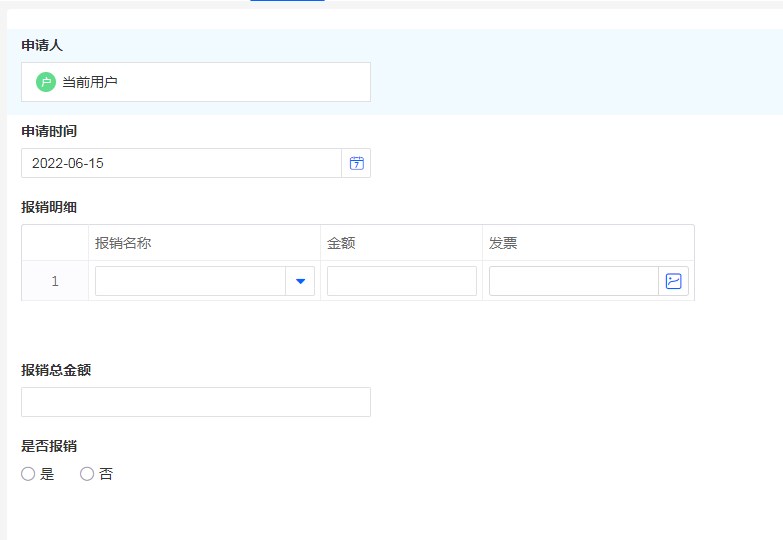Screen dimensions: 783x540
Task: Focus the 报销总金额 input box
Action: pyautogui.click(x=196, y=402)
